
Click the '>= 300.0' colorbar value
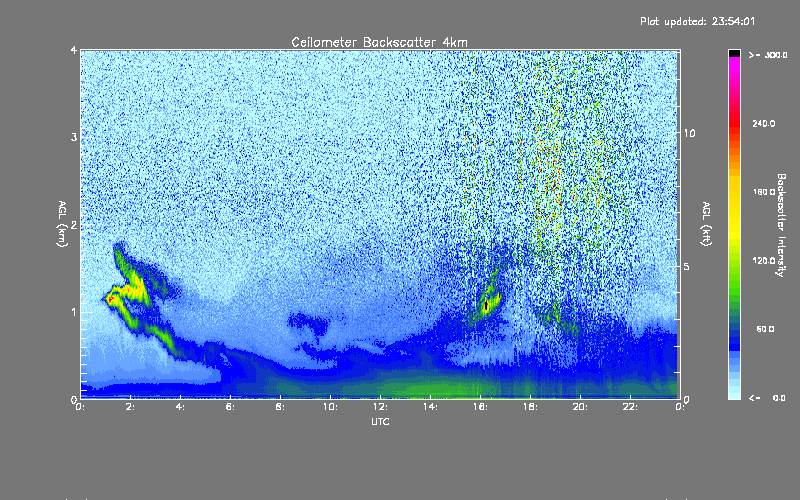tap(768, 55)
